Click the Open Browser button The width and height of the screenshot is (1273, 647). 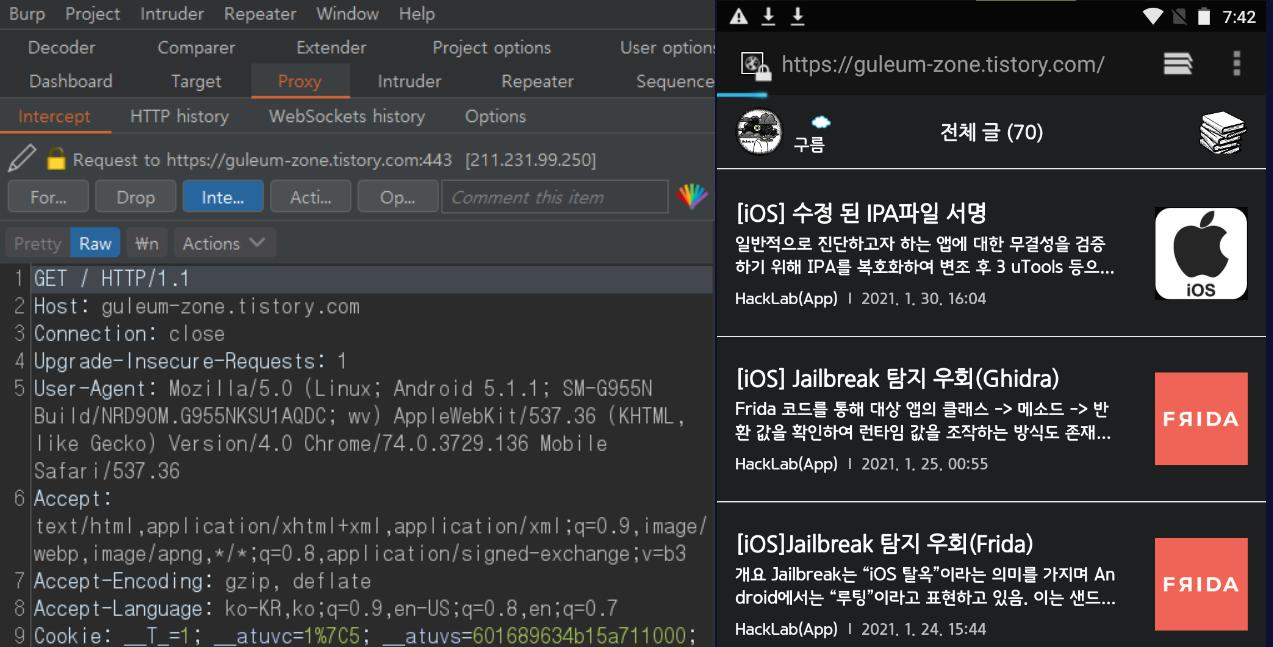398,197
